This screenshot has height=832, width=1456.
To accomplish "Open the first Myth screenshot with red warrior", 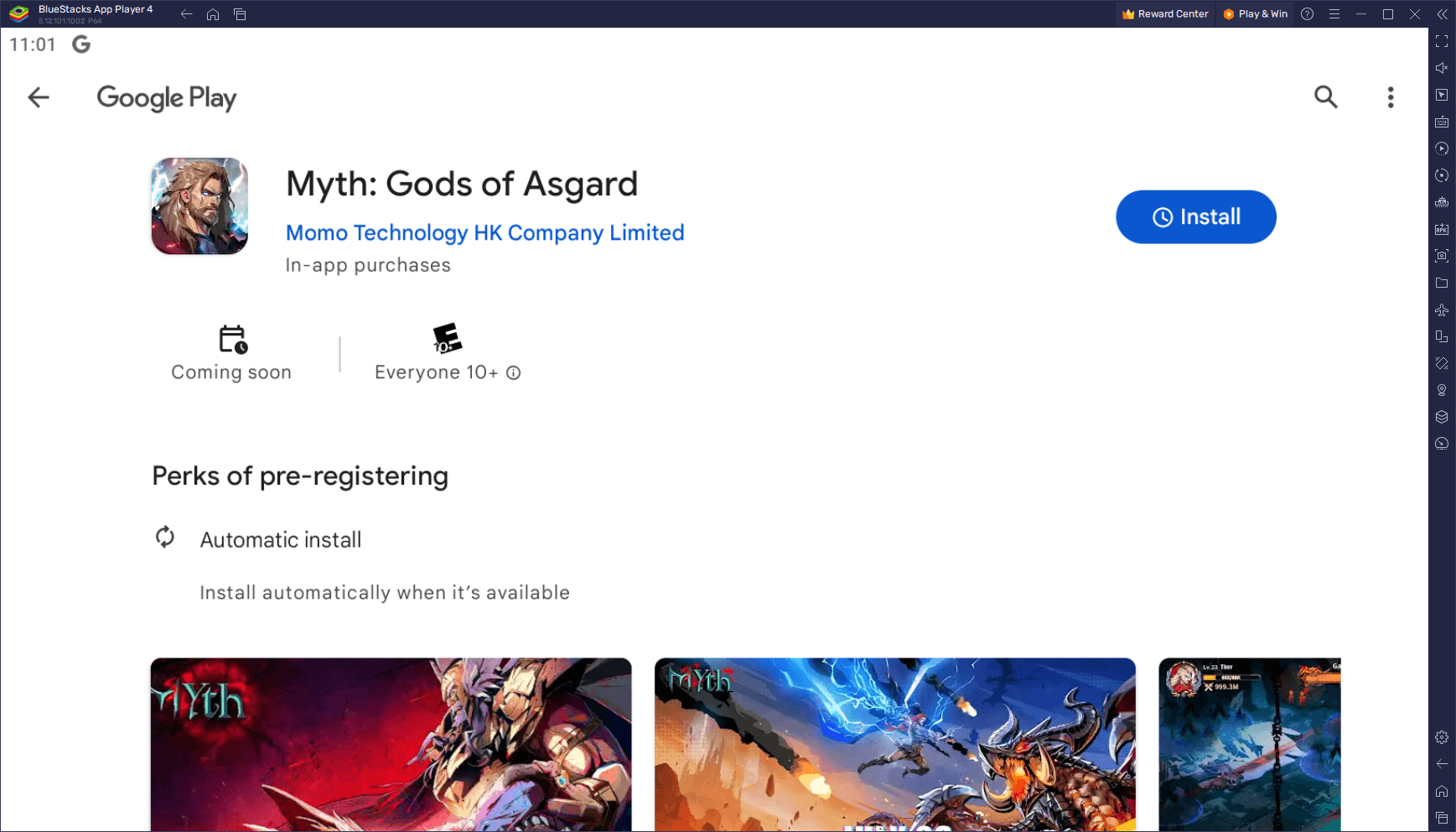I will (x=391, y=745).
